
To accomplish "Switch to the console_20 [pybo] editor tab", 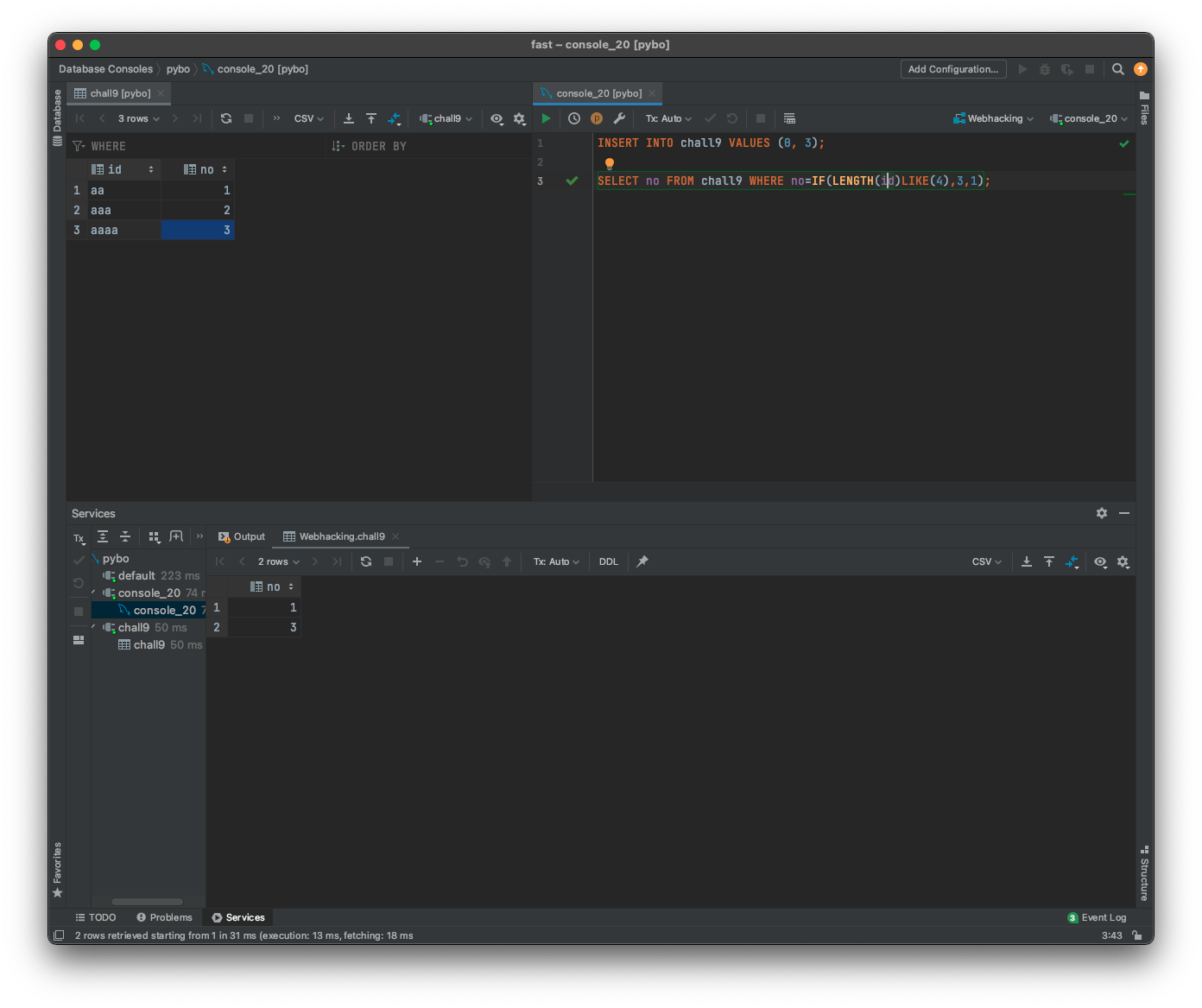I will [599, 93].
